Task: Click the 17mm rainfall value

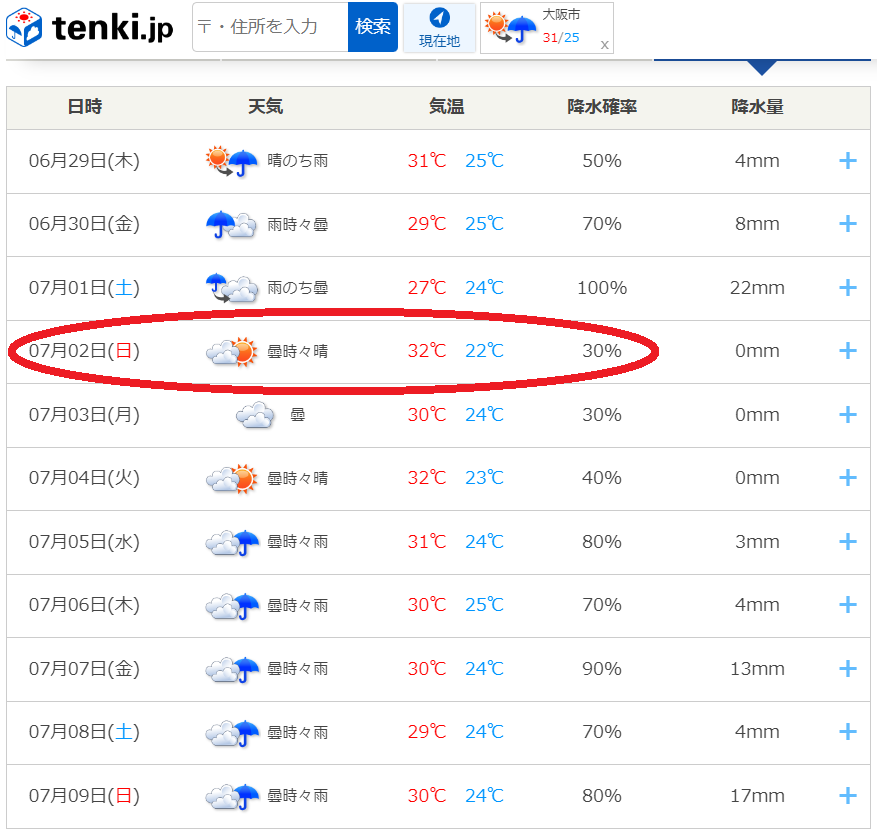Action: (757, 796)
